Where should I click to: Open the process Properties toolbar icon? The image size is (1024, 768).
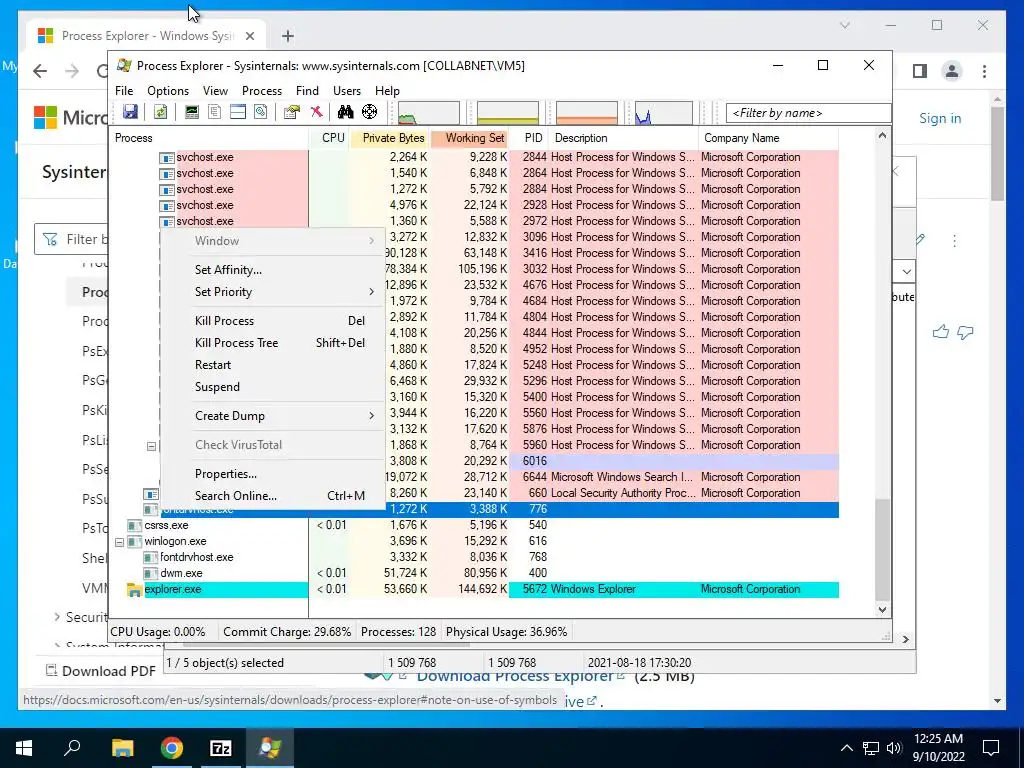(292, 112)
